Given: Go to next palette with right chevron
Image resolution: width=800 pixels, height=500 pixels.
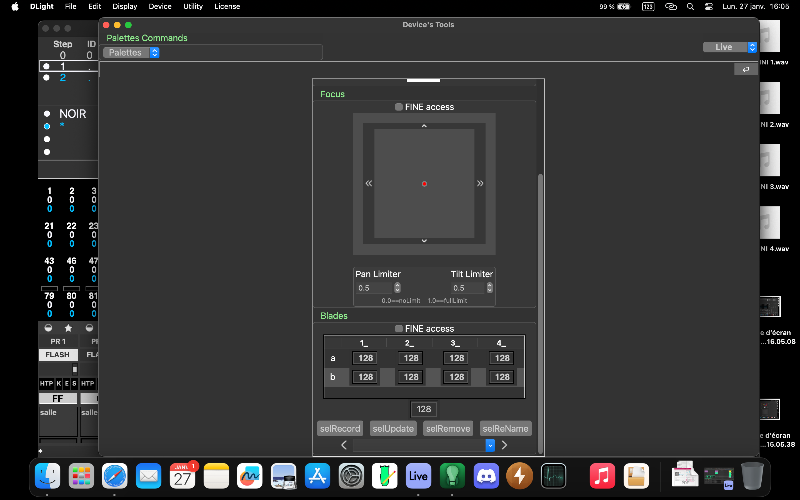Looking at the screenshot, I should (504, 445).
